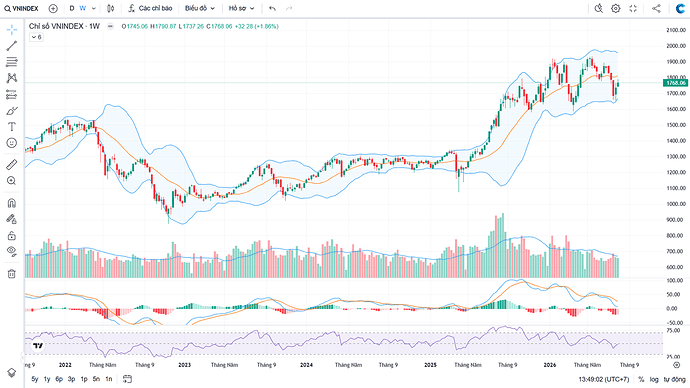
Task: Open the quick search icon in top bar
Action: click(598, 8)
